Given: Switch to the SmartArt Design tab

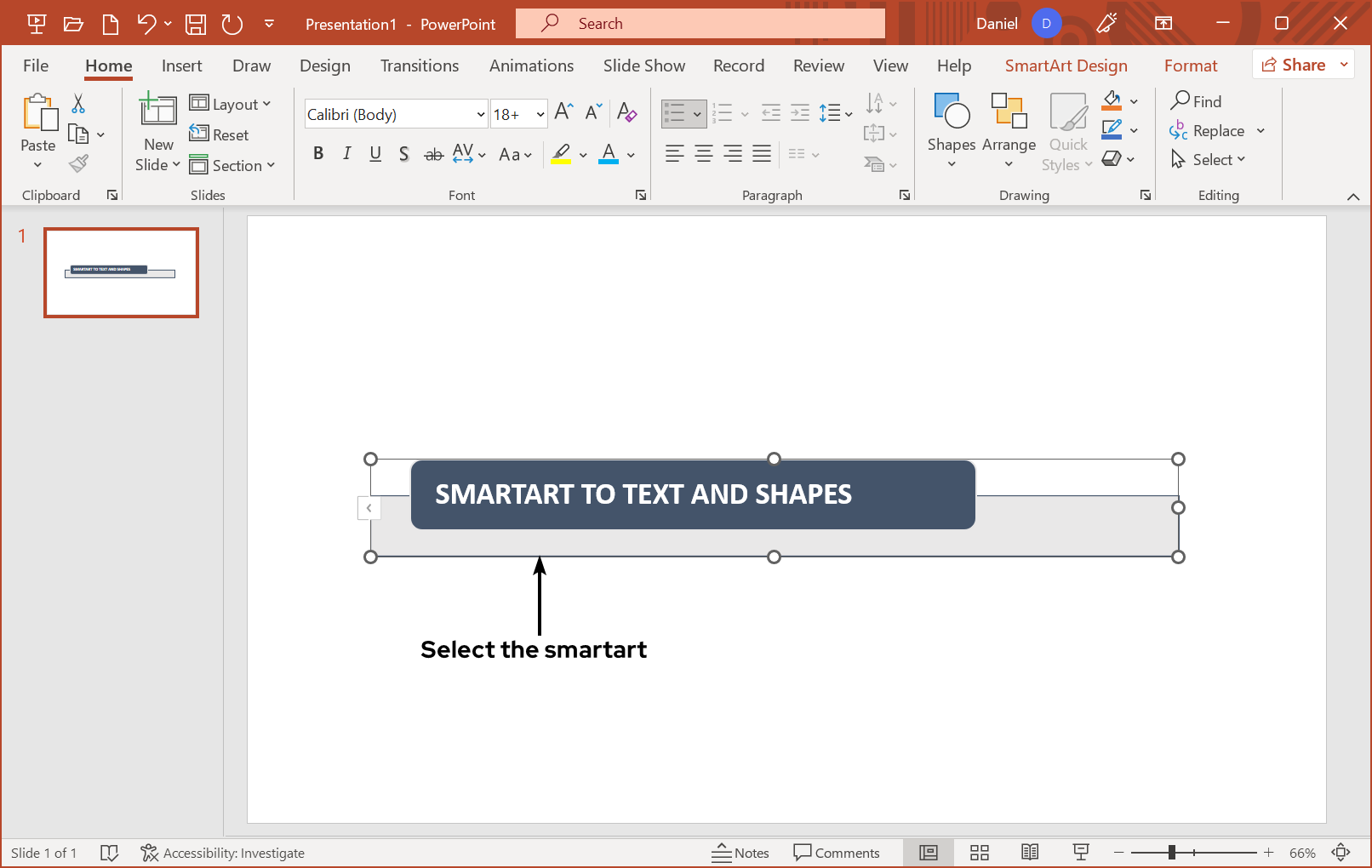Looking at the screenshot, I should point(1066,66).
